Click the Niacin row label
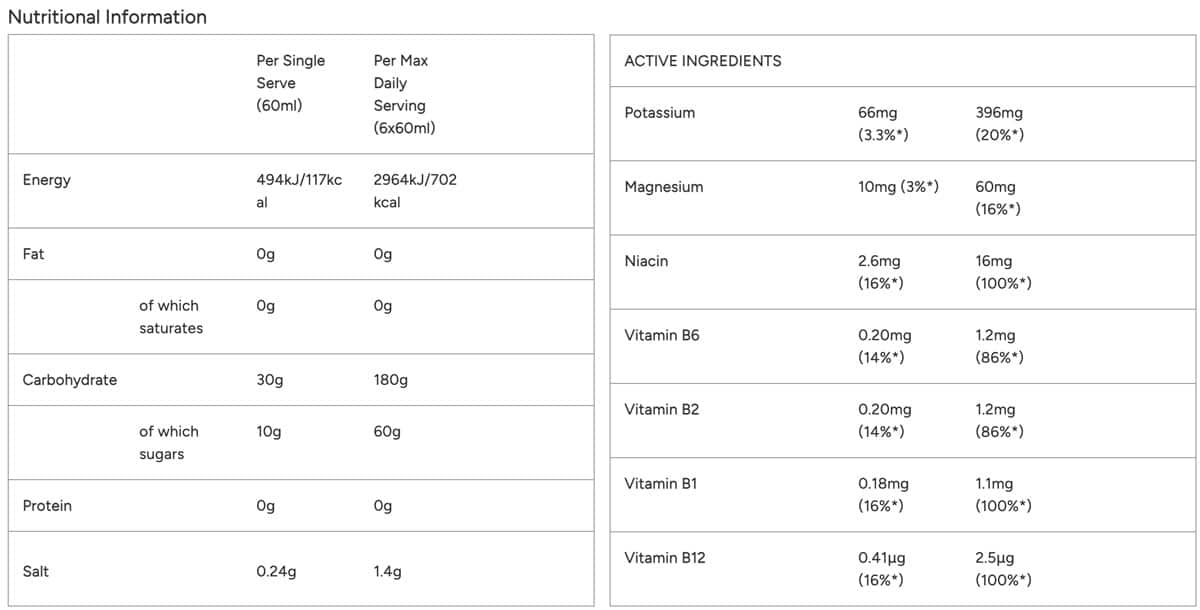This screenshot has height=610, width=1200. (x=646, y=261)
